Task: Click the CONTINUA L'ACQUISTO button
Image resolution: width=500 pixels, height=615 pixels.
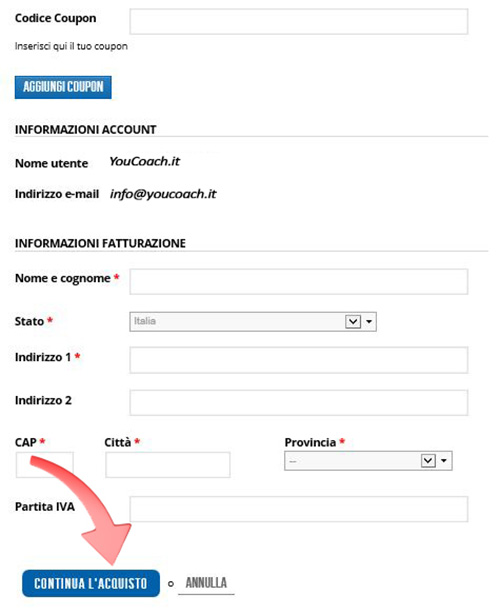Action: click(x=91, y=583)
